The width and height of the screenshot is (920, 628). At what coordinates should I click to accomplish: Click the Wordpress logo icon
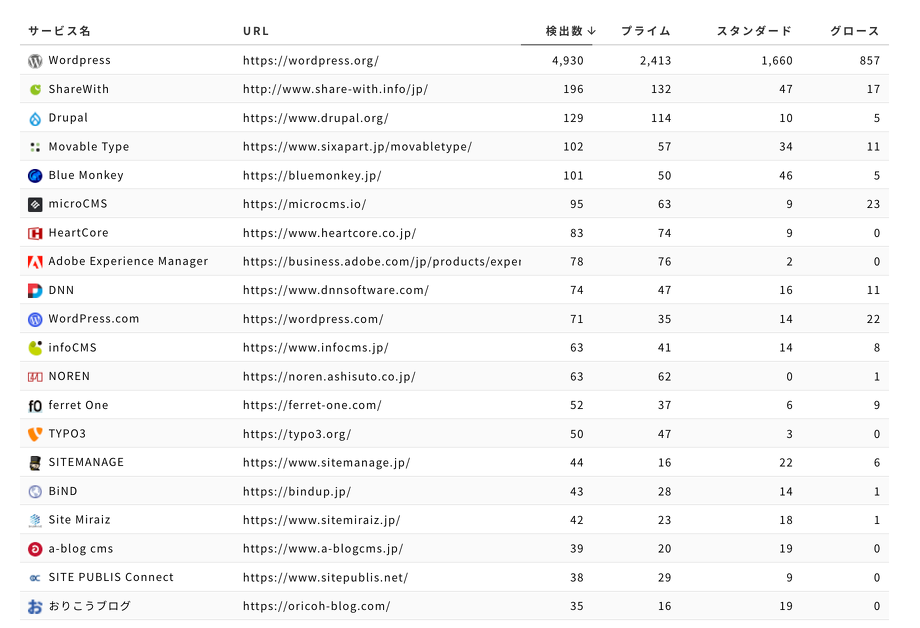point(35,61)
